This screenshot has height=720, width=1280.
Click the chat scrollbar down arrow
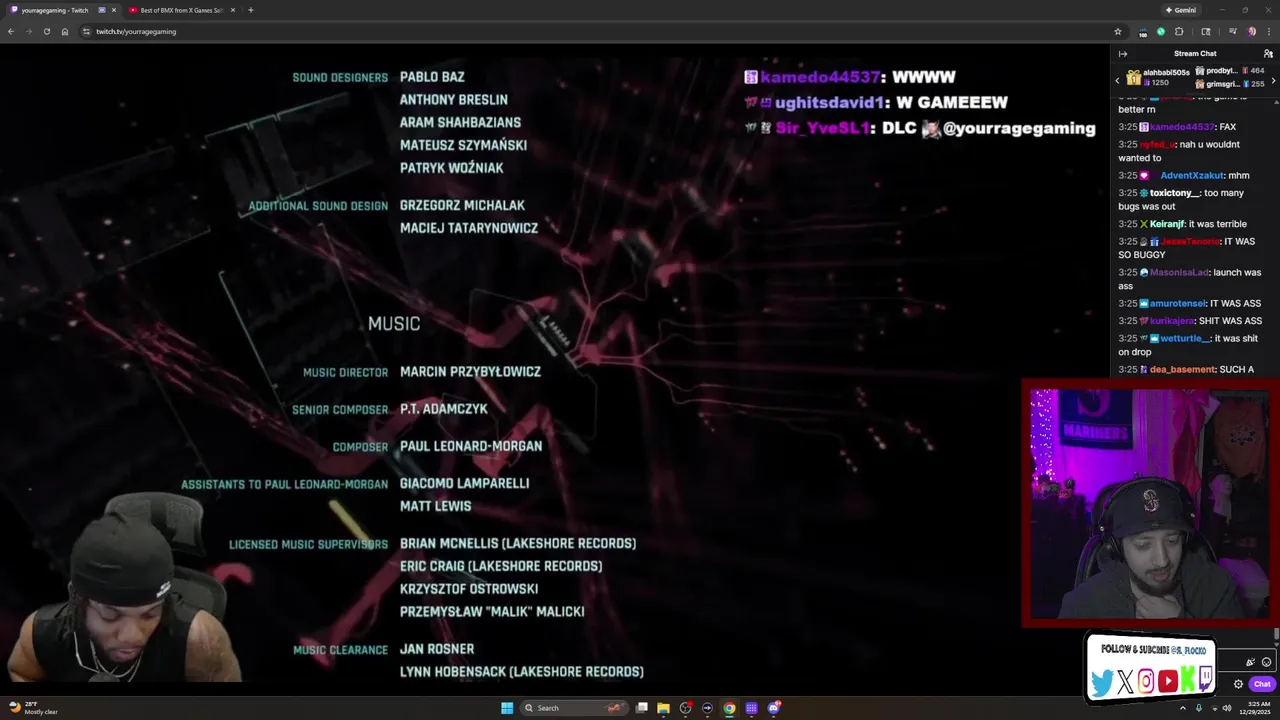[x=1275, y=644]
